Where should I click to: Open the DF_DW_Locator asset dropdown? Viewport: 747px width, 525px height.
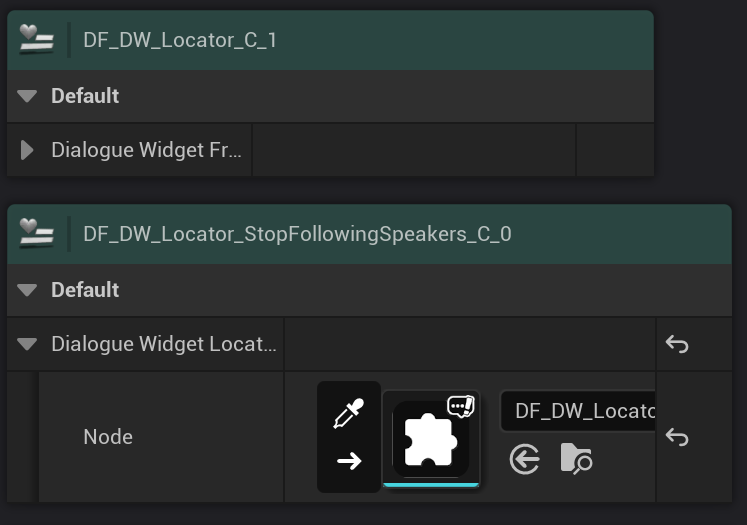click(x=578, y=411)
